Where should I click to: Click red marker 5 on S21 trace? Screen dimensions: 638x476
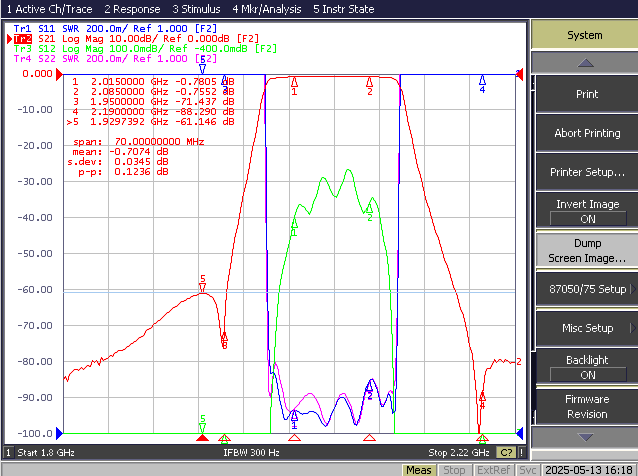203,284
